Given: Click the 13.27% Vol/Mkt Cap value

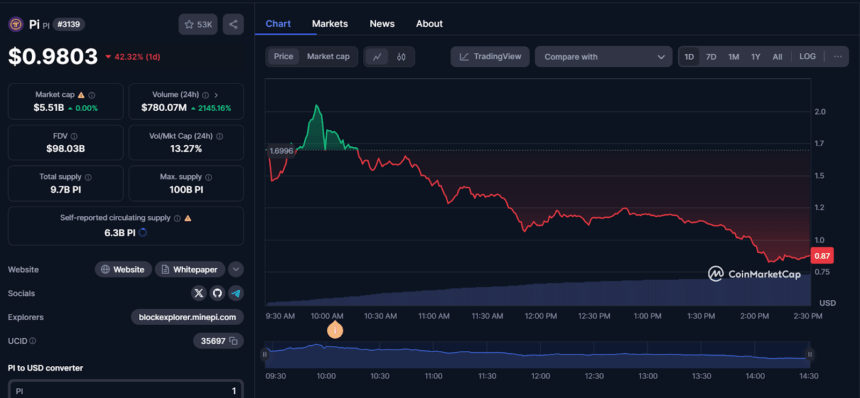Looking at the screenshot, I should 186,149.
